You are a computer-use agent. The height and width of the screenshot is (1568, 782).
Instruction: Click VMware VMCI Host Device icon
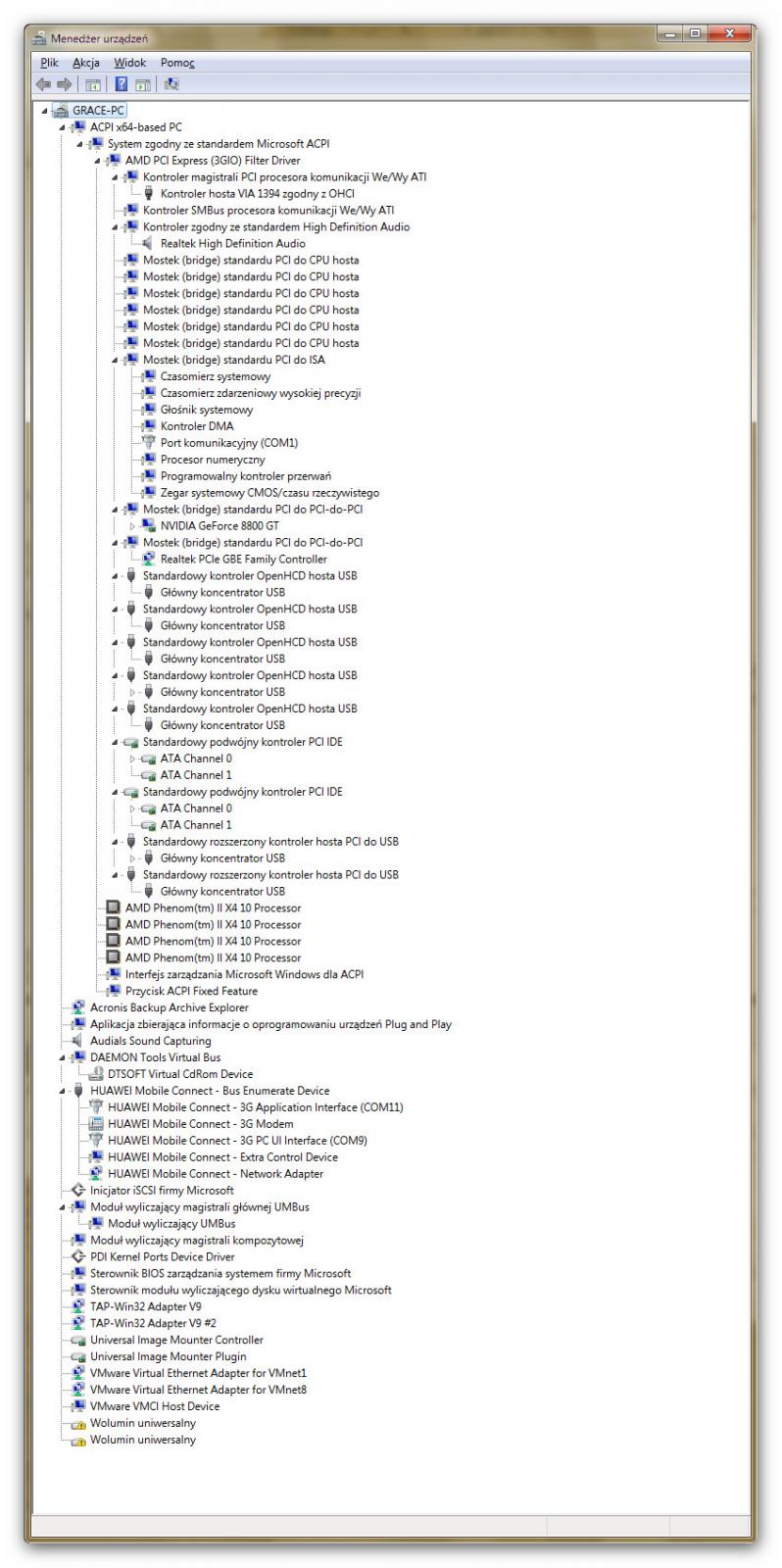click(x=78, y=1406)
